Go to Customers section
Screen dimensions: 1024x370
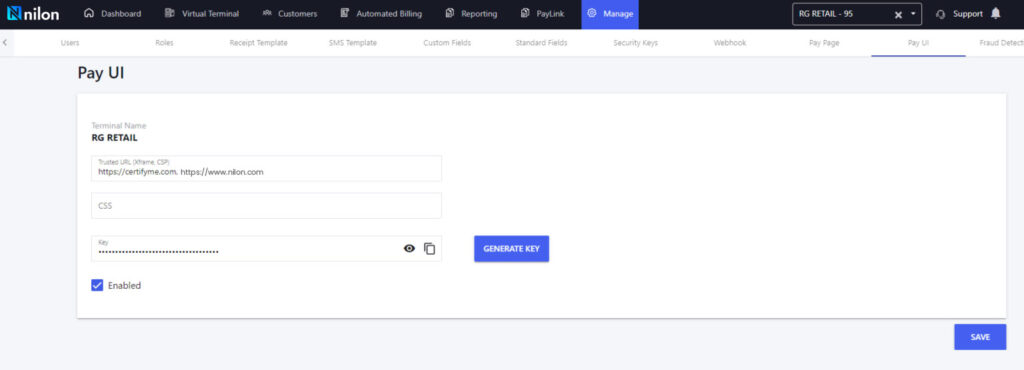pyautogui.click(x=289, y=14)
